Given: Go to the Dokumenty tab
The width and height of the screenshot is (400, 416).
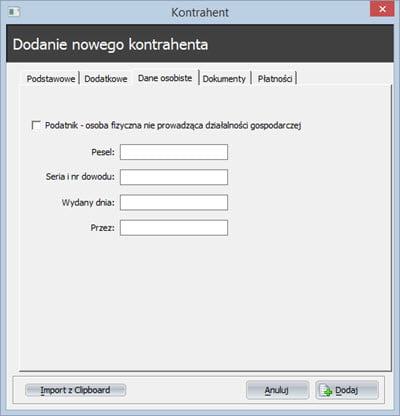Looking at the screenshot, I should (x=224, y=79).
